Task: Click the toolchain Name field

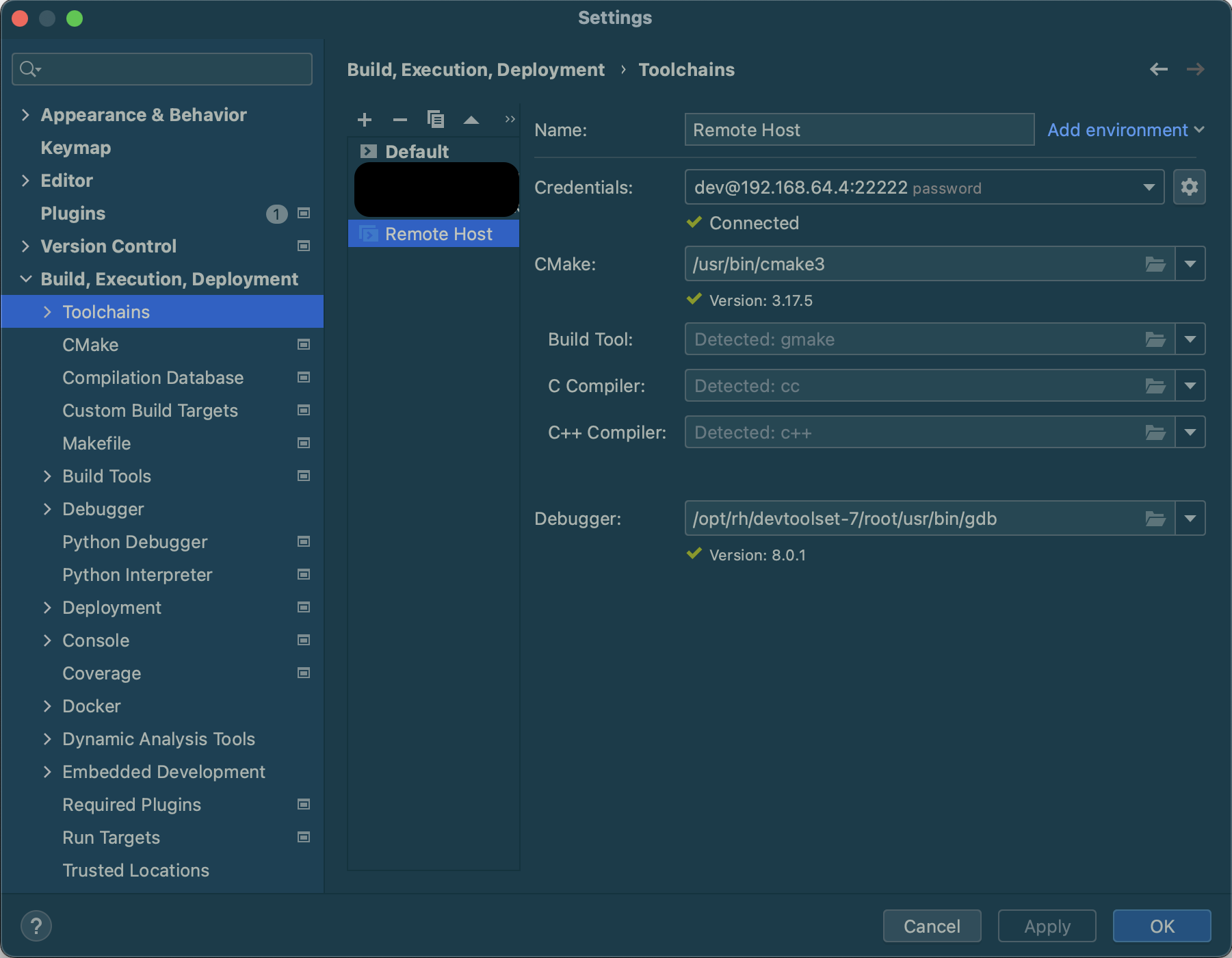Action: pos(859,130)
